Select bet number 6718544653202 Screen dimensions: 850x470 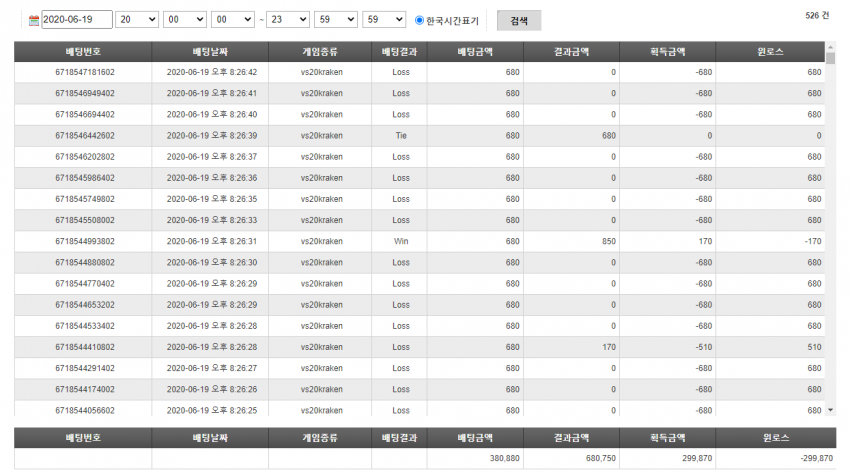85,305
